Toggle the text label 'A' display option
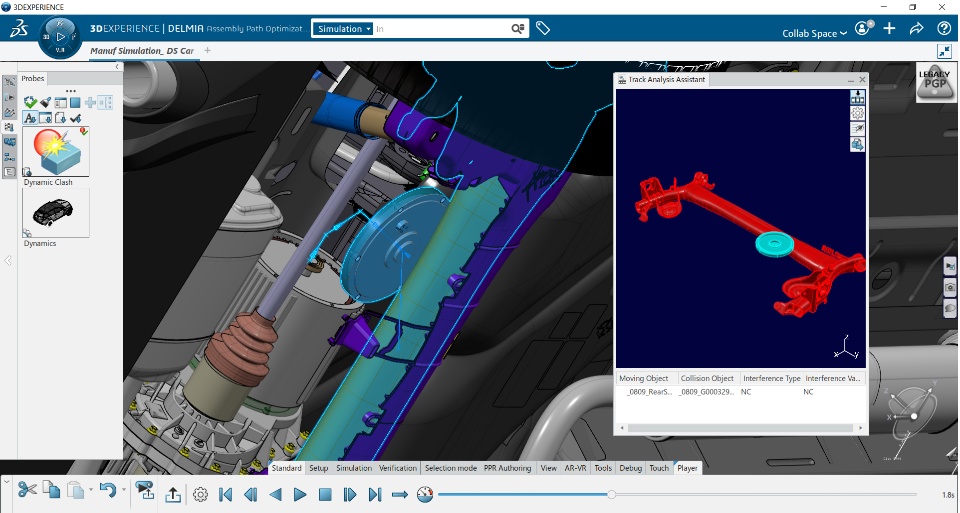The width and height of the screenshot is (960, 513). pos(30,118)
